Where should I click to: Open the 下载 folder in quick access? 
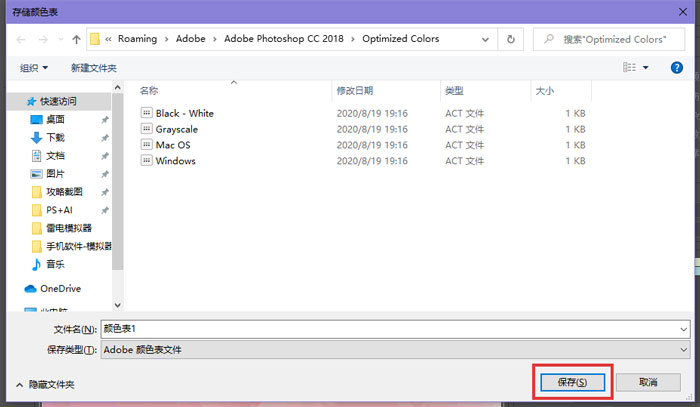[x=54, y=137]
